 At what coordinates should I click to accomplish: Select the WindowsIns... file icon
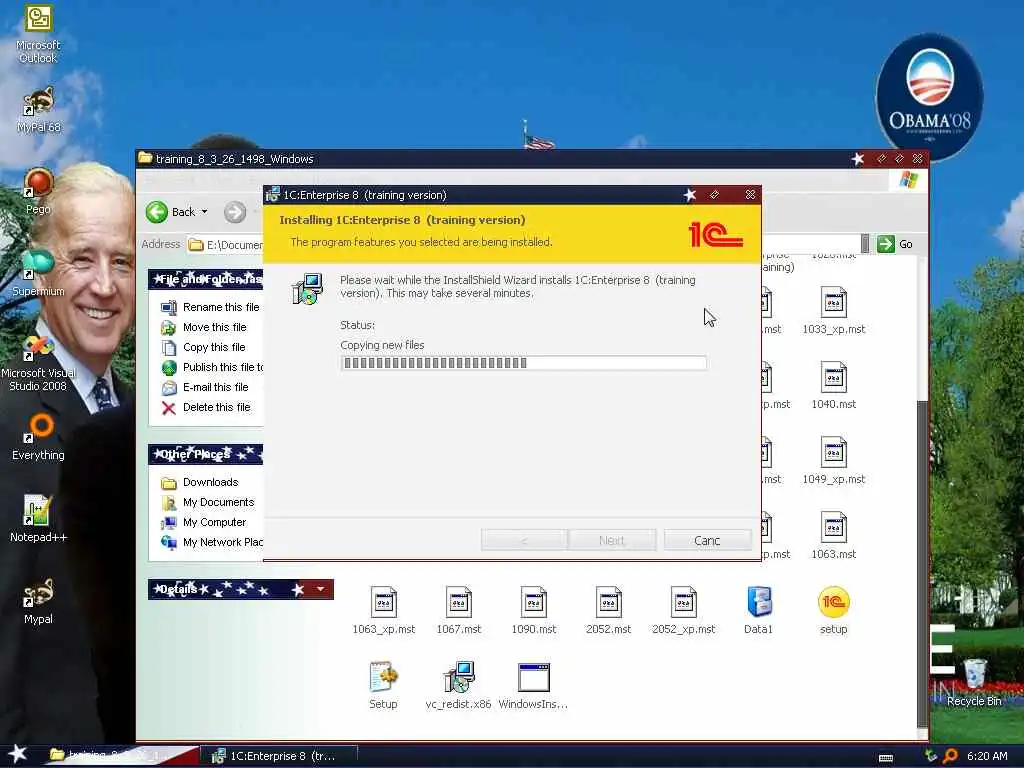tap(534, 686)
